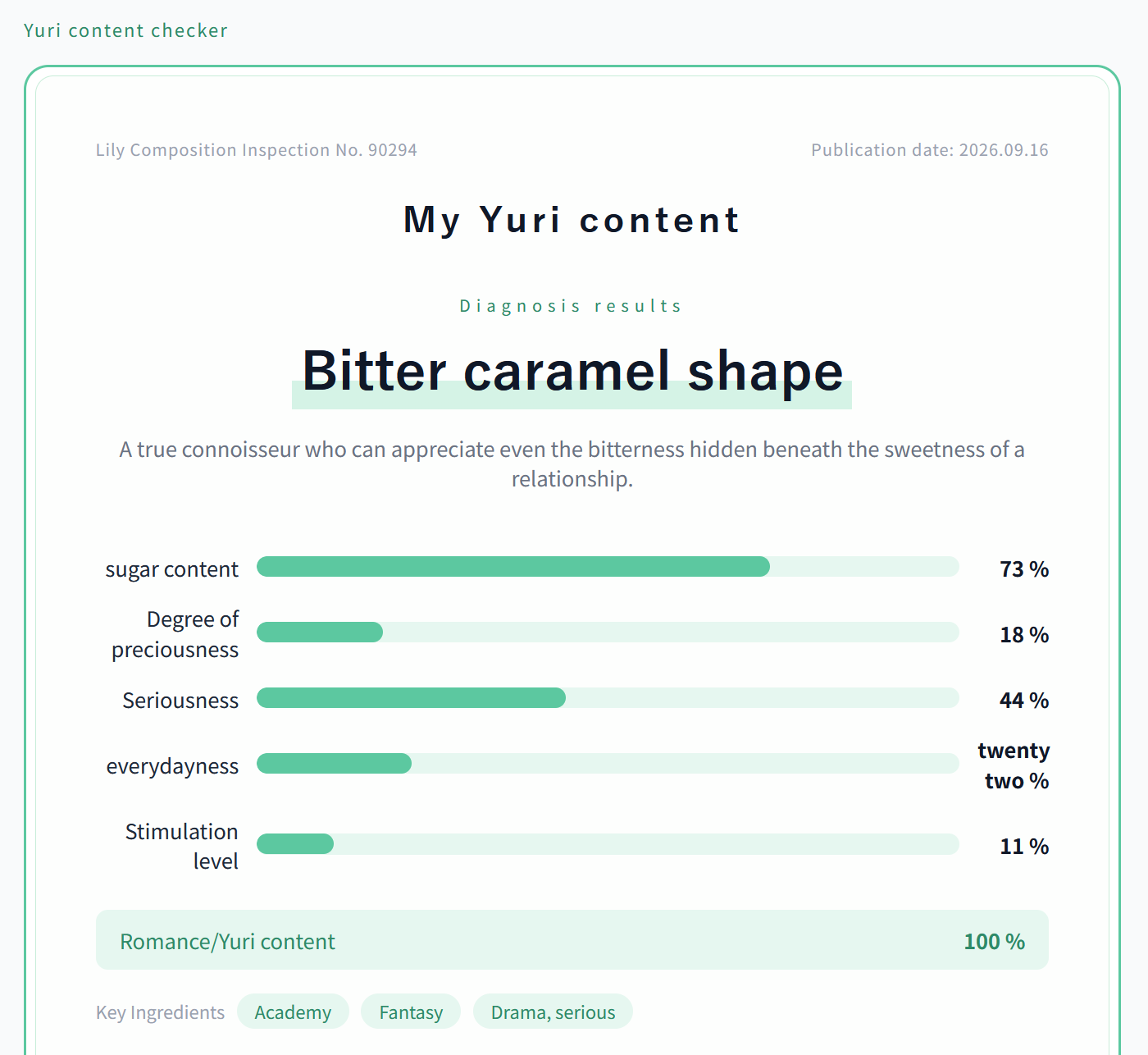Click the Lily Composition Inspection number text
The width and height of the screenshot is (1148, 1055).
click(257, 150)
